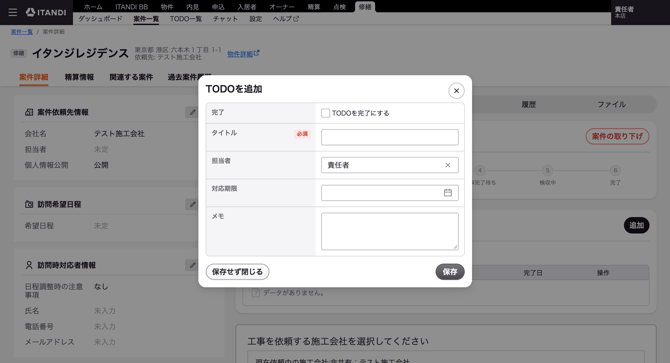Tick the TODOを完了にする checkbox

coord(325,113)
